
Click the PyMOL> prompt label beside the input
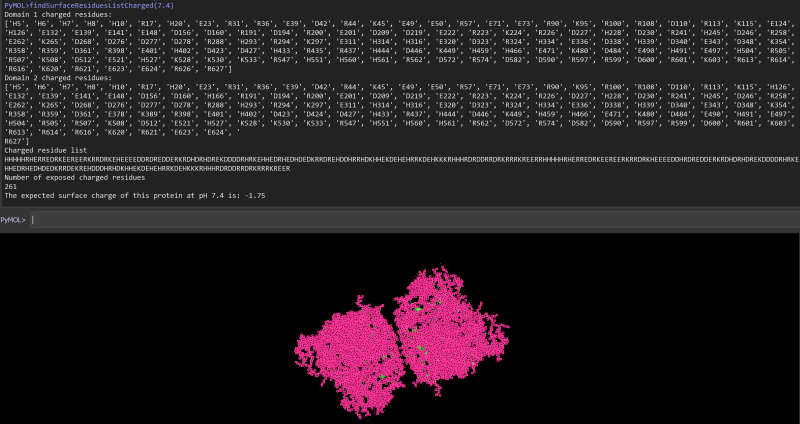(x=13, y=220)
